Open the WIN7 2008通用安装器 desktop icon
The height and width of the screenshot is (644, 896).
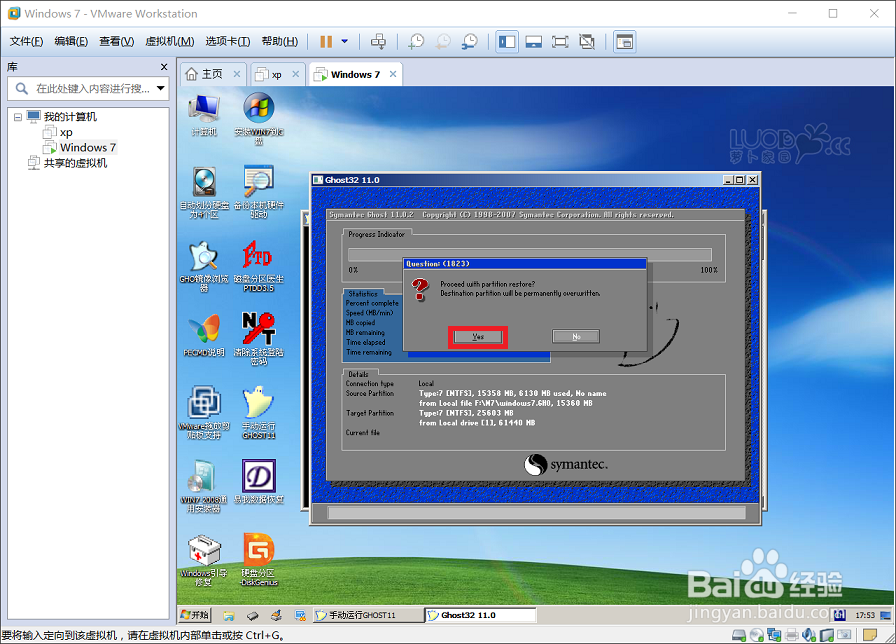(x=204, y=486)
